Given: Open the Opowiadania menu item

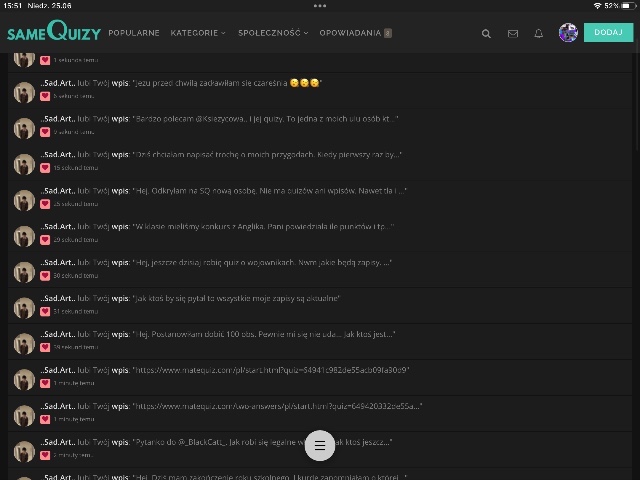Looking at the screenshot, I should pos(351,33).
